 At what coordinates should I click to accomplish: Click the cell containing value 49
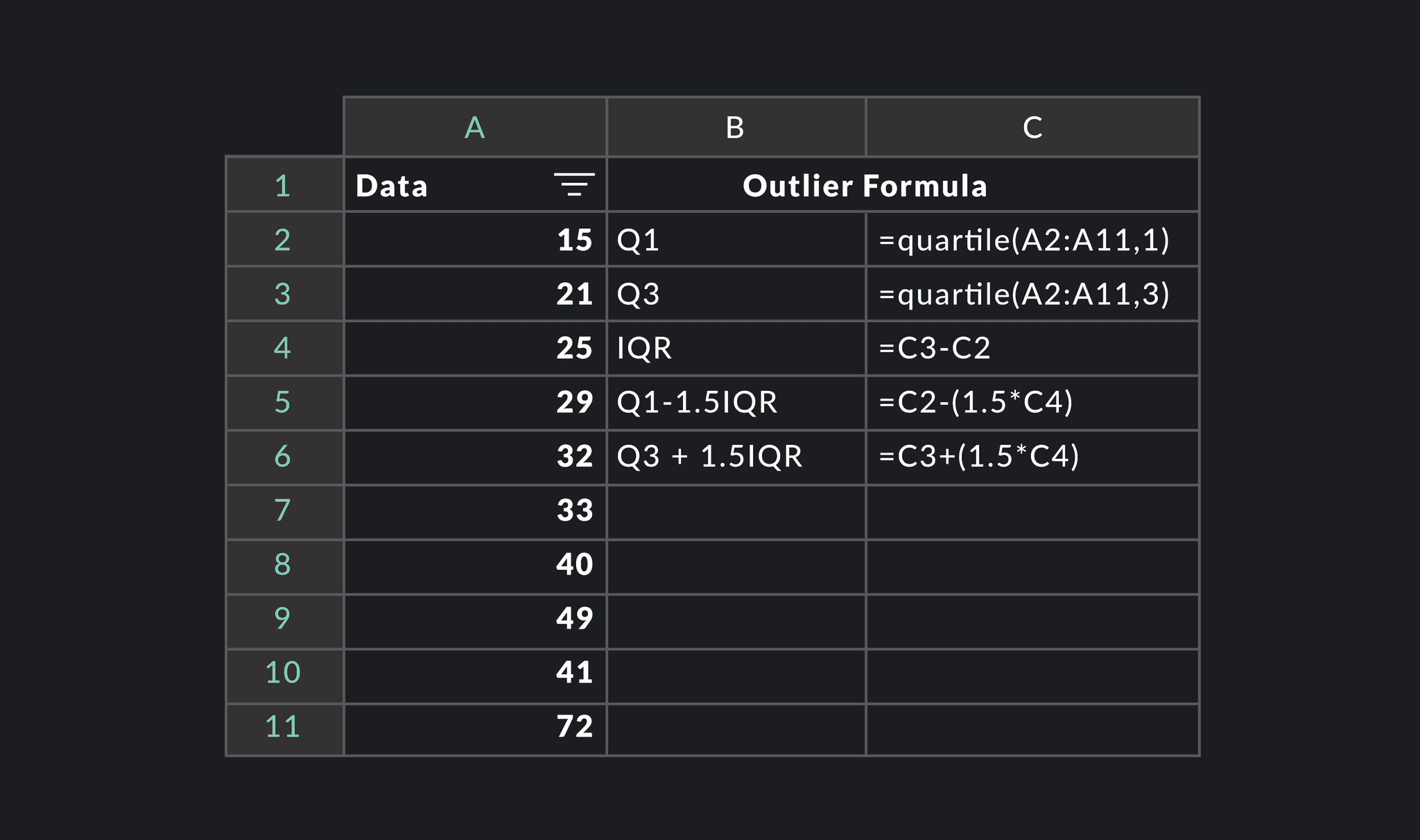(x=475, y=618)
